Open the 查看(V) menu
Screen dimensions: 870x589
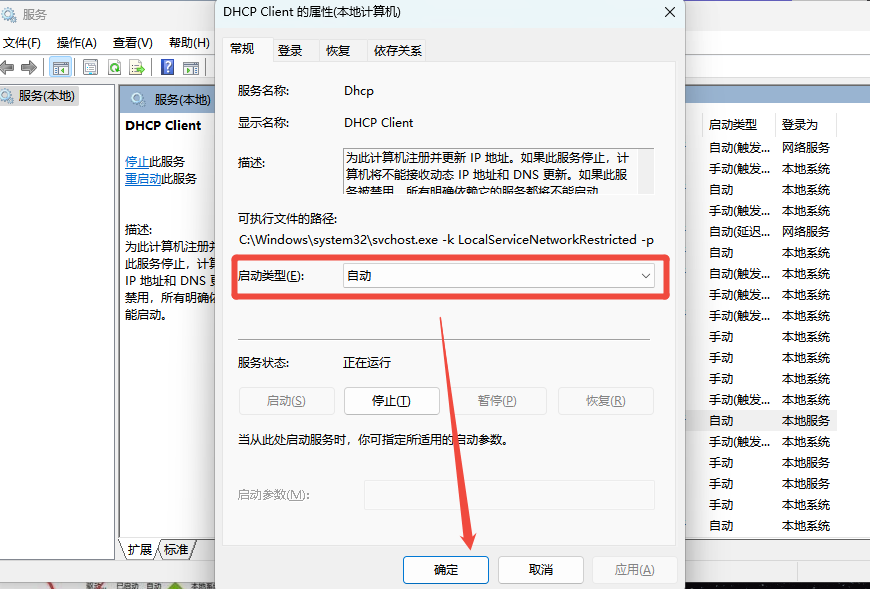tap(133, 42)
